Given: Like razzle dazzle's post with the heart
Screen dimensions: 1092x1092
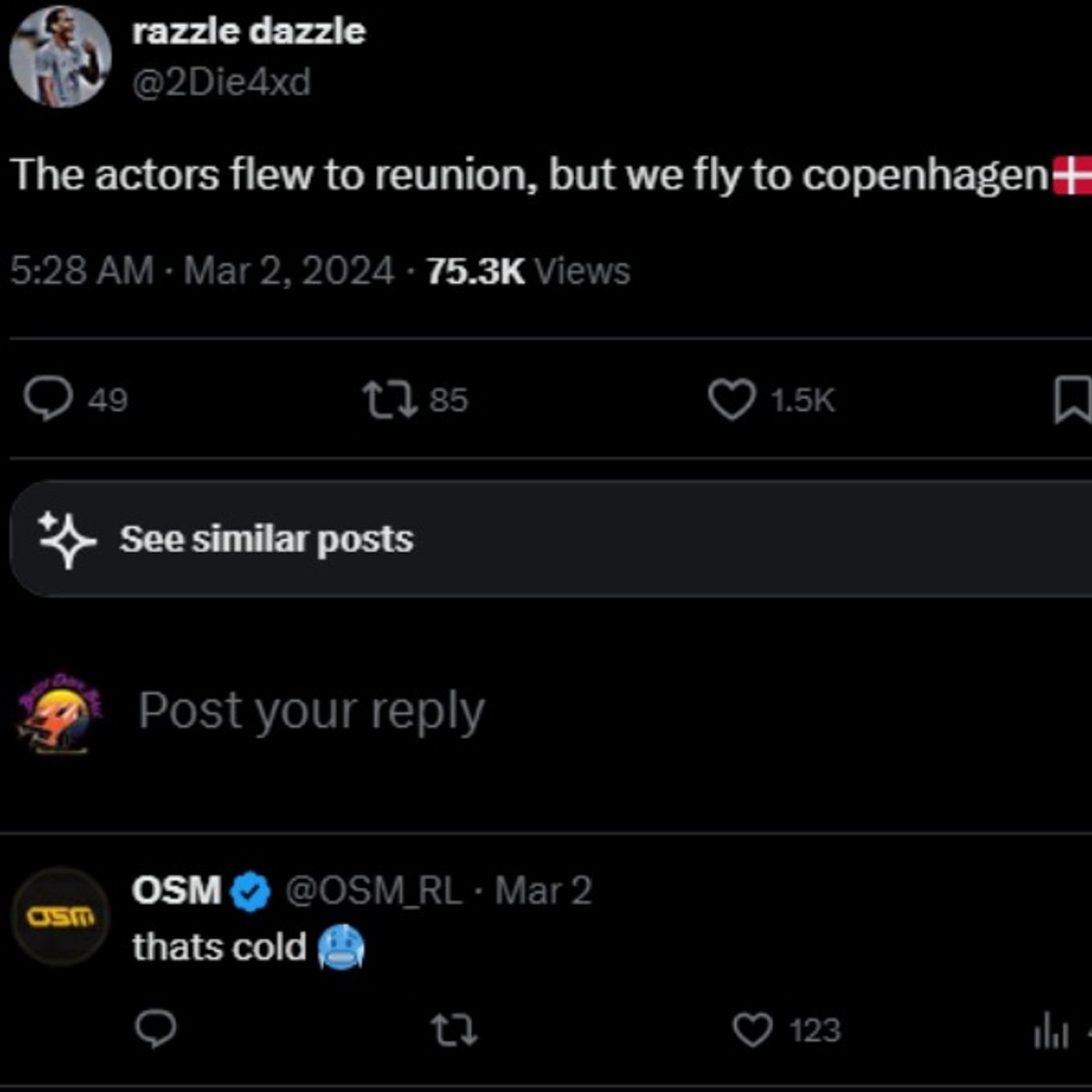Looking at the screenshot, I should coord(732,399).
